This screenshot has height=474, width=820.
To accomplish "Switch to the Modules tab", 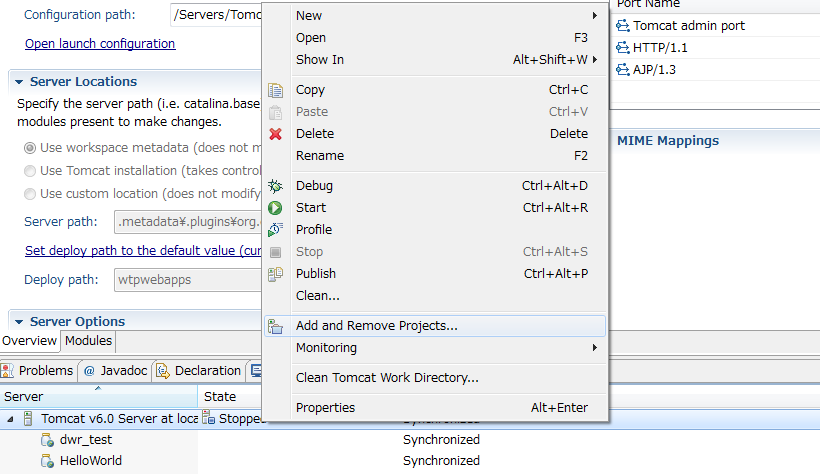I will click(88, 341).
